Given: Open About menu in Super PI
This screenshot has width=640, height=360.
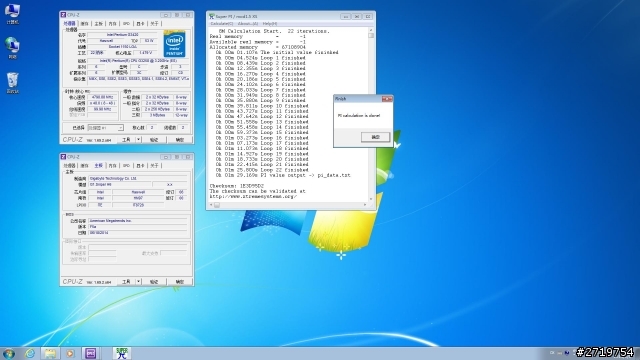Looking at the screenshot, I should click(248, 24).
